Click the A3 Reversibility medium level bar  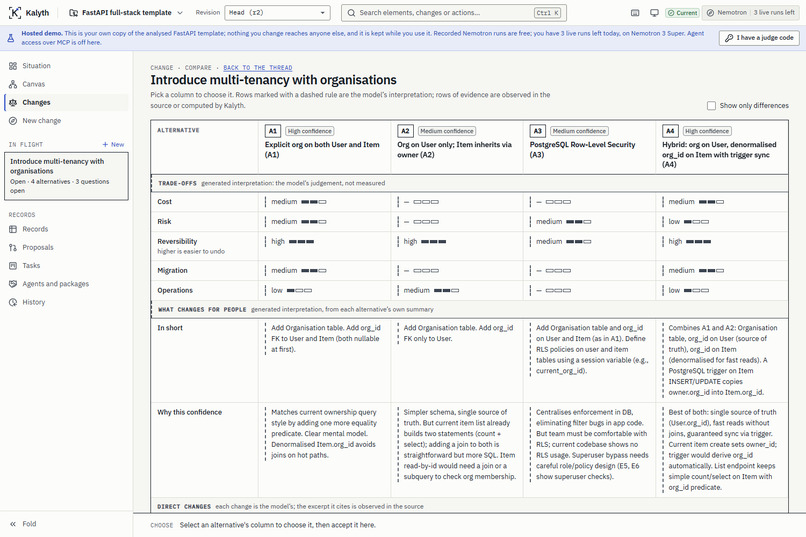click(x=578, y=242)
